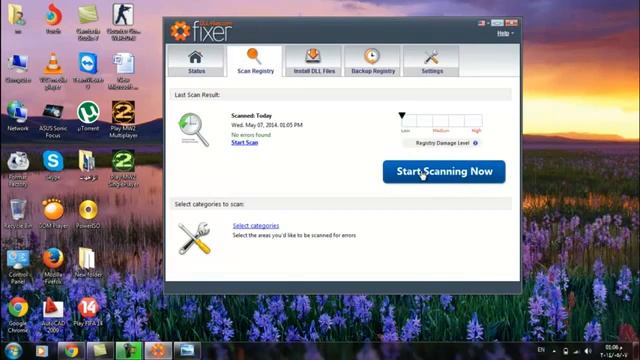Click the Start Scan link
This screenshot has width=640, height=360.
coord(244,142)
